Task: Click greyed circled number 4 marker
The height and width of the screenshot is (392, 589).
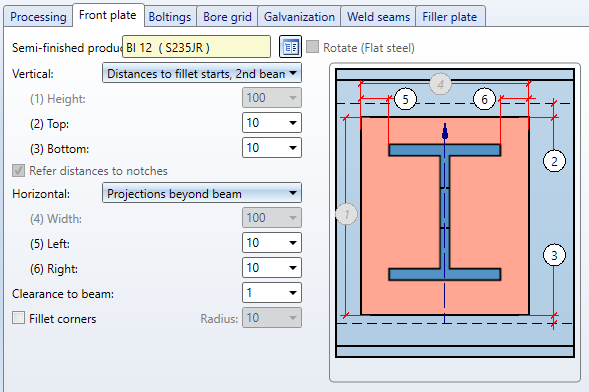Action: pyautogui.click(x=440, y=84)
